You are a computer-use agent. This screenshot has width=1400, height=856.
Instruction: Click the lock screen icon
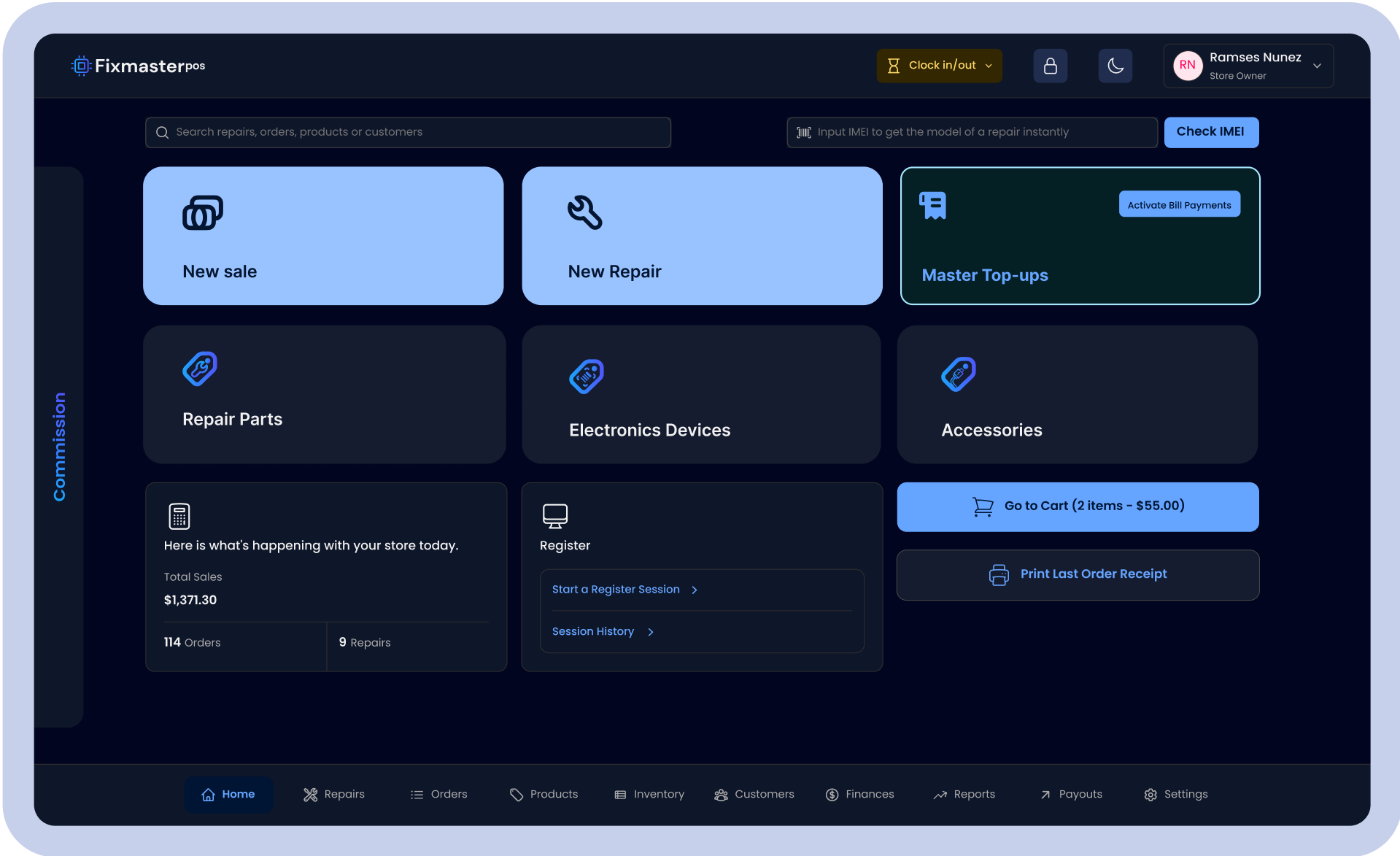[x=1050, y=66]
